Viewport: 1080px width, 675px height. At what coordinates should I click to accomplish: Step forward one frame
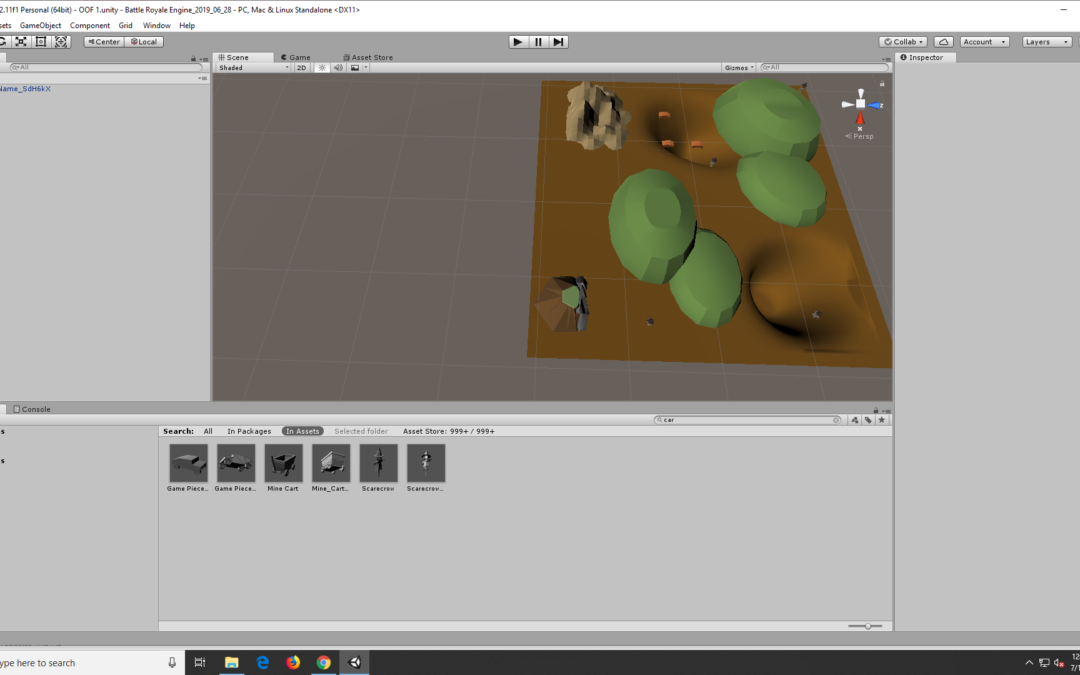pyautogui.click(x=558, y=42)
